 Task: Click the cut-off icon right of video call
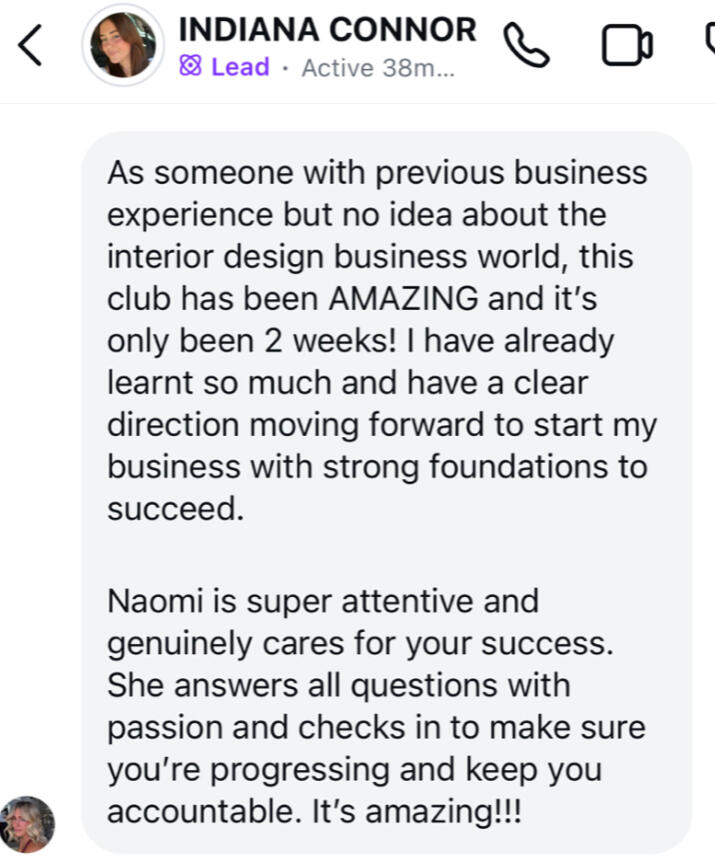(710, 39)
